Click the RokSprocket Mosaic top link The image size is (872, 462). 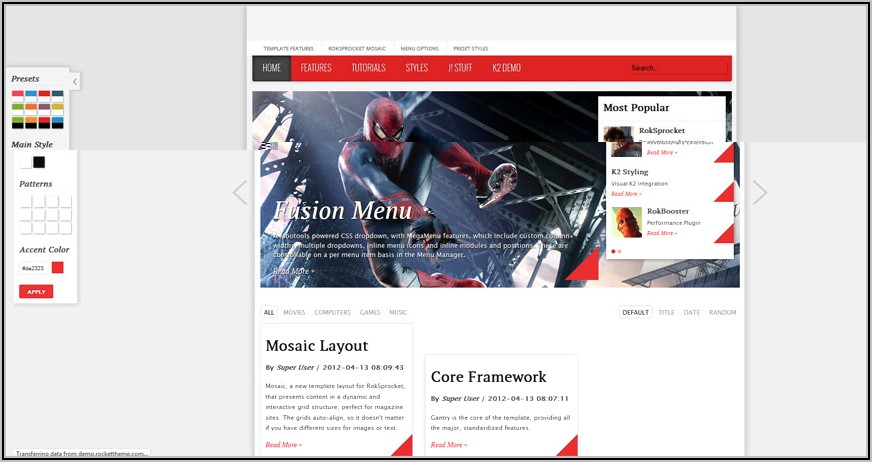click(x=357, y=48)
